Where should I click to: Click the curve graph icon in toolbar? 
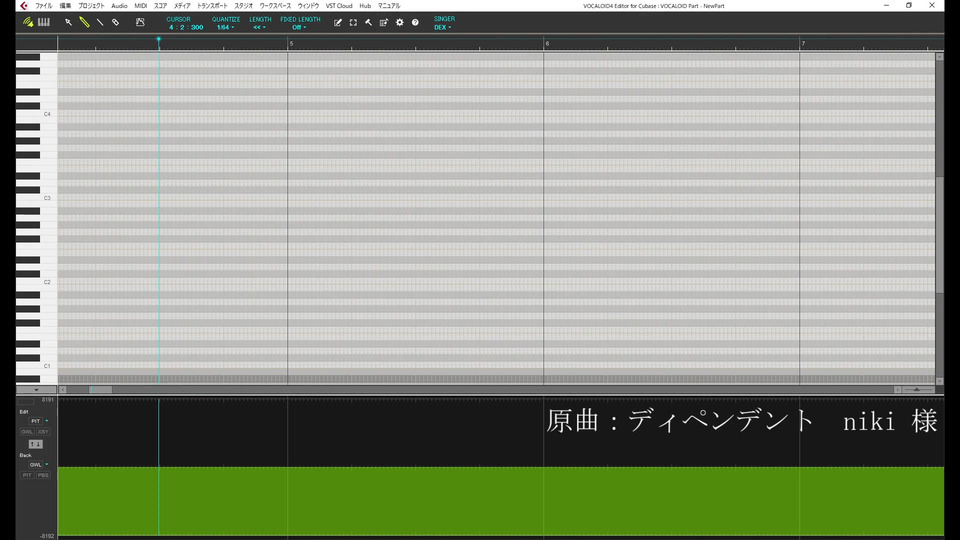140,22
